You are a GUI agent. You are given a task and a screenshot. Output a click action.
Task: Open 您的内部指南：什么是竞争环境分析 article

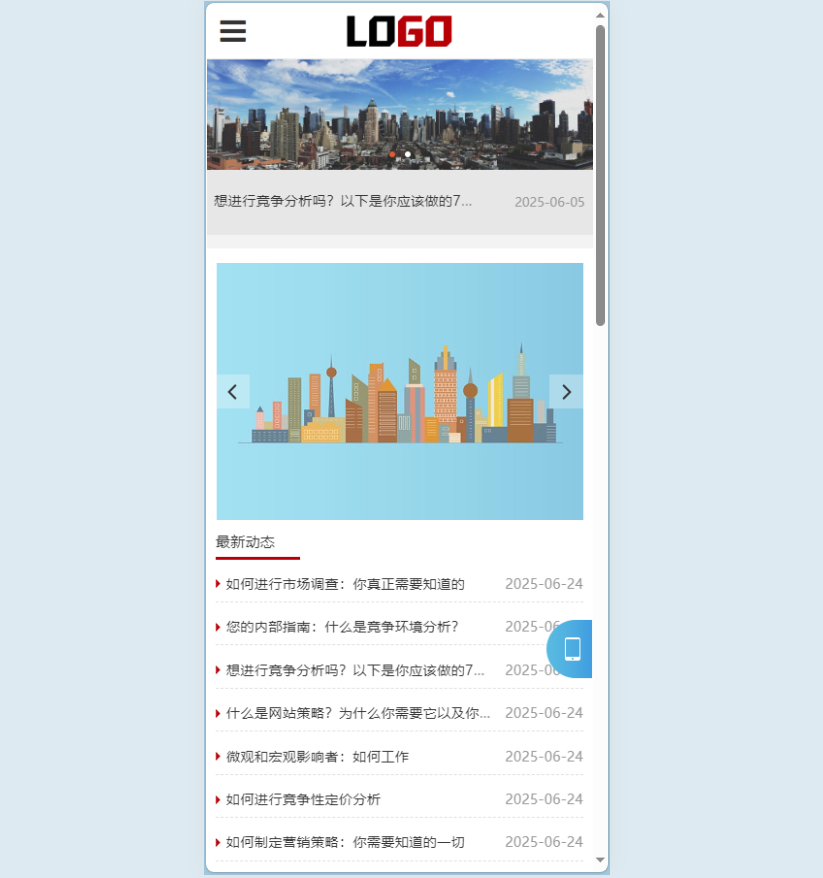point(335,627)
